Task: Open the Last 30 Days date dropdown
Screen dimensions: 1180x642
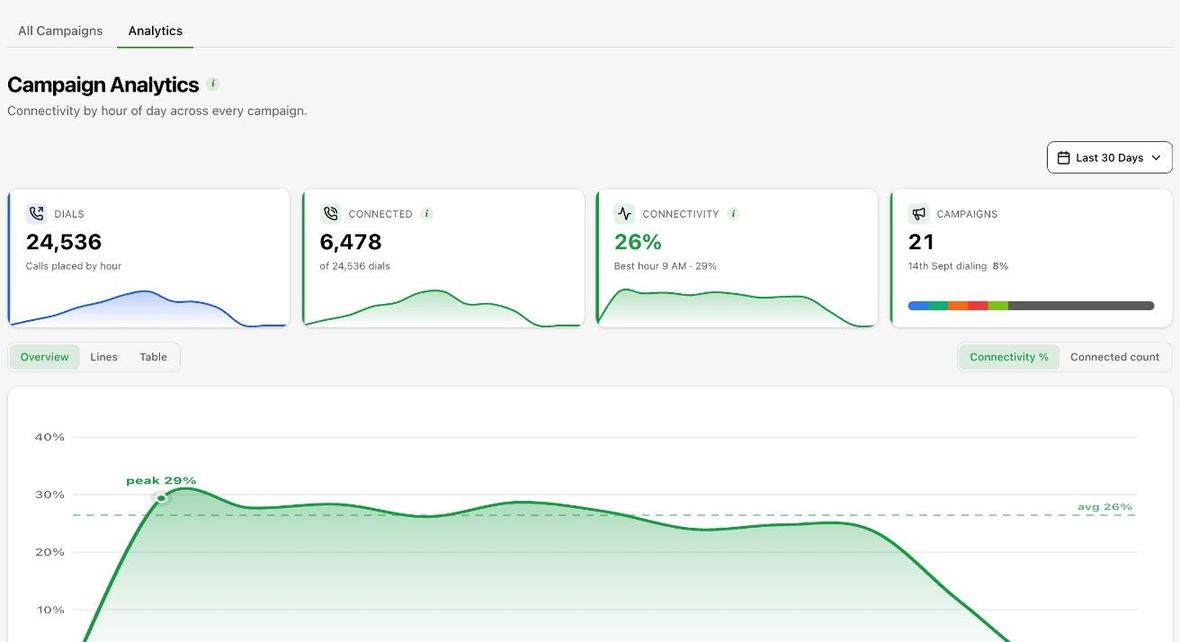Action: [1109, 157]
